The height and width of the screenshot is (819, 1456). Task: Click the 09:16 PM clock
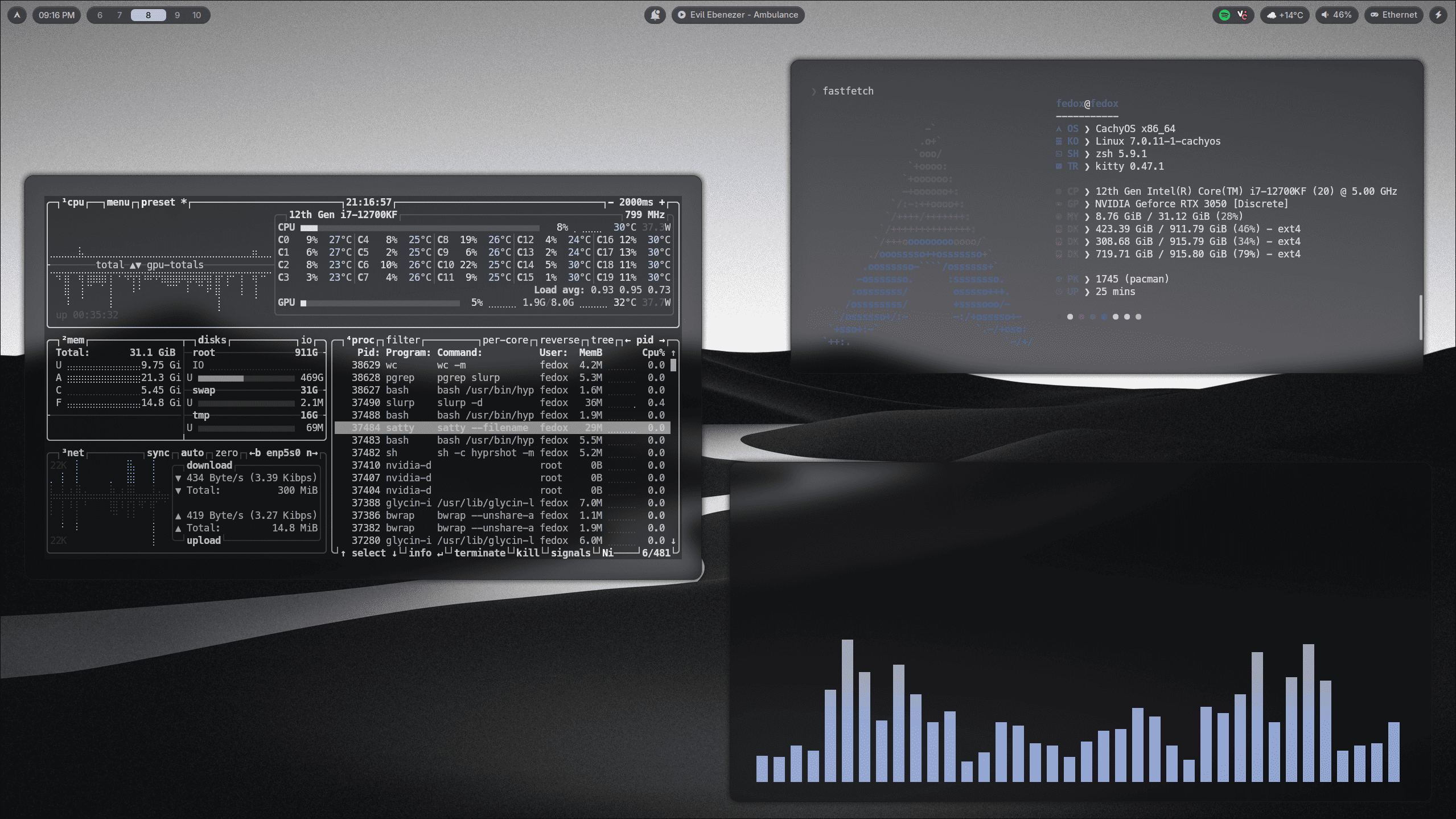(56, 15)
